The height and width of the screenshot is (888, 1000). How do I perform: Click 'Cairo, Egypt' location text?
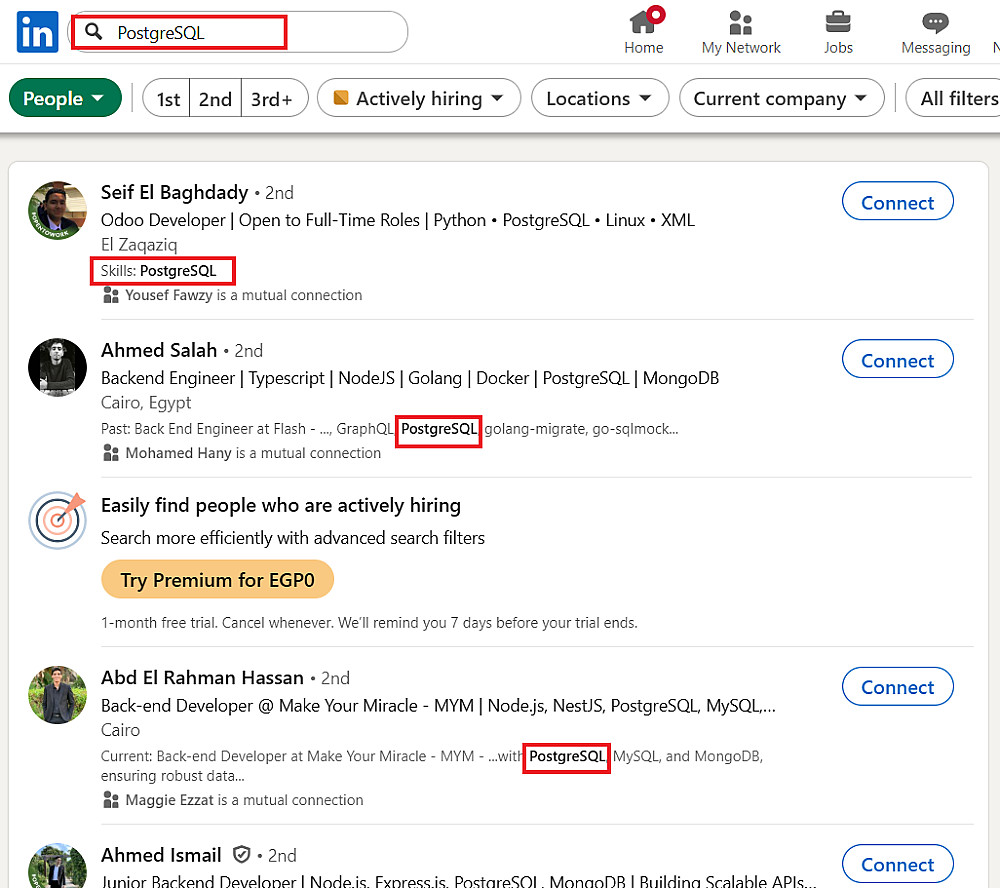tap(146, 403)
